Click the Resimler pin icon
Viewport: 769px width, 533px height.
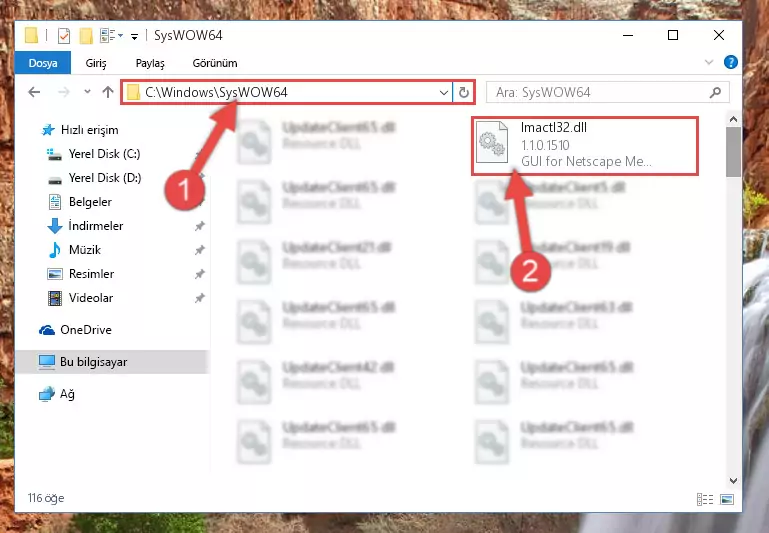click(x=200, y=274)
